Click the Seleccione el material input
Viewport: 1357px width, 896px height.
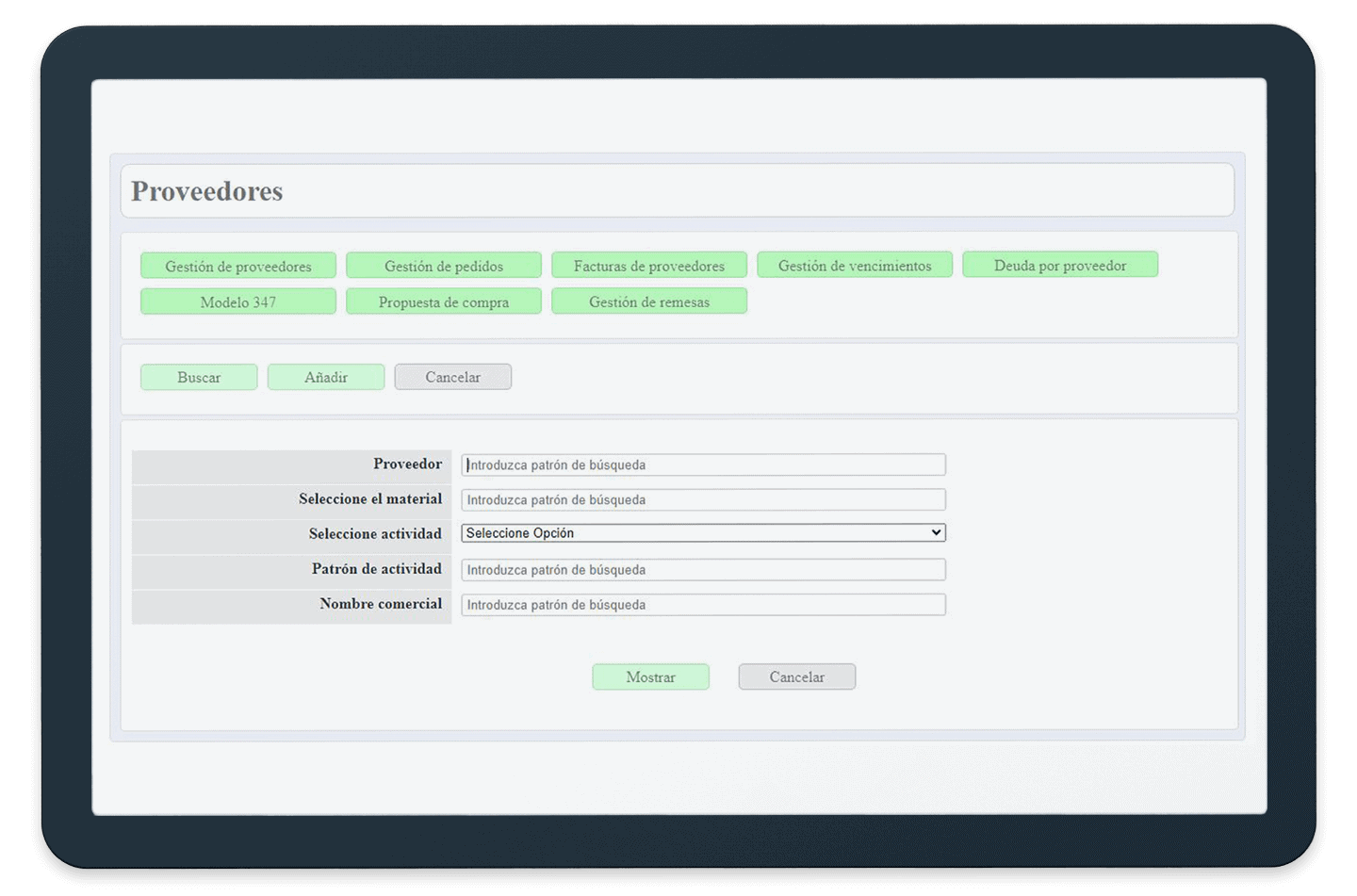click(703, 499)
